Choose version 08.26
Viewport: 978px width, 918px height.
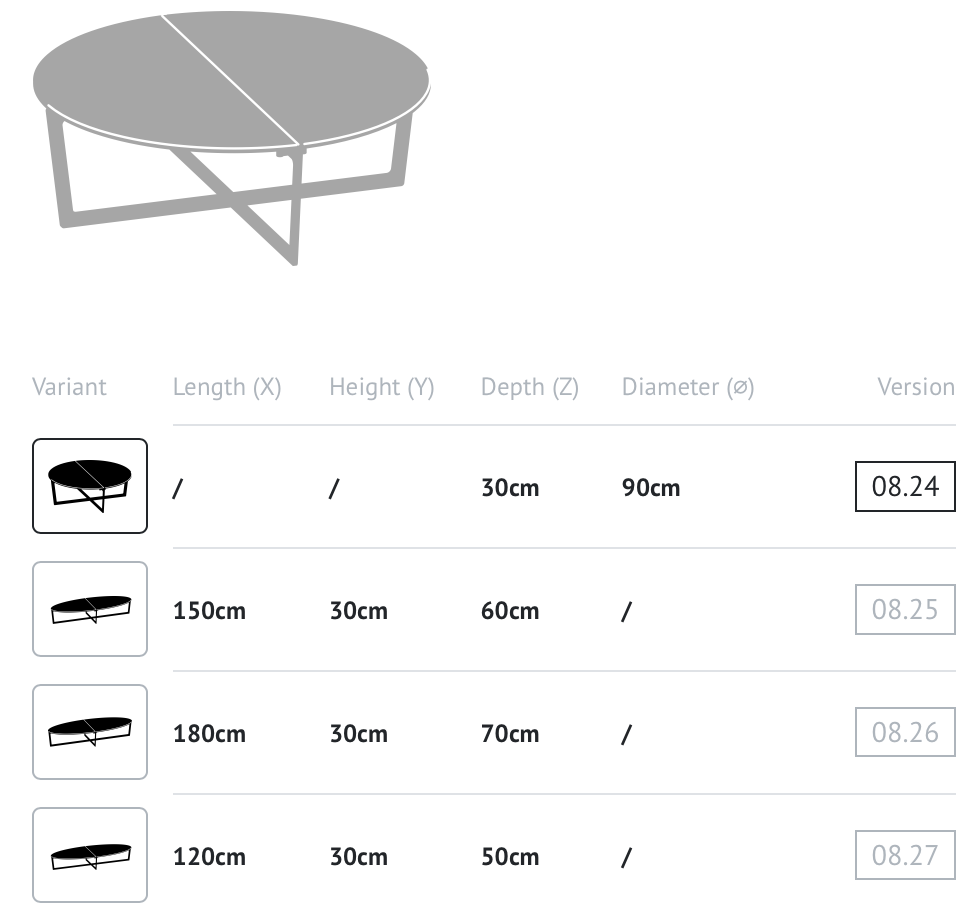pyautogui.click(x=905, y=732)
